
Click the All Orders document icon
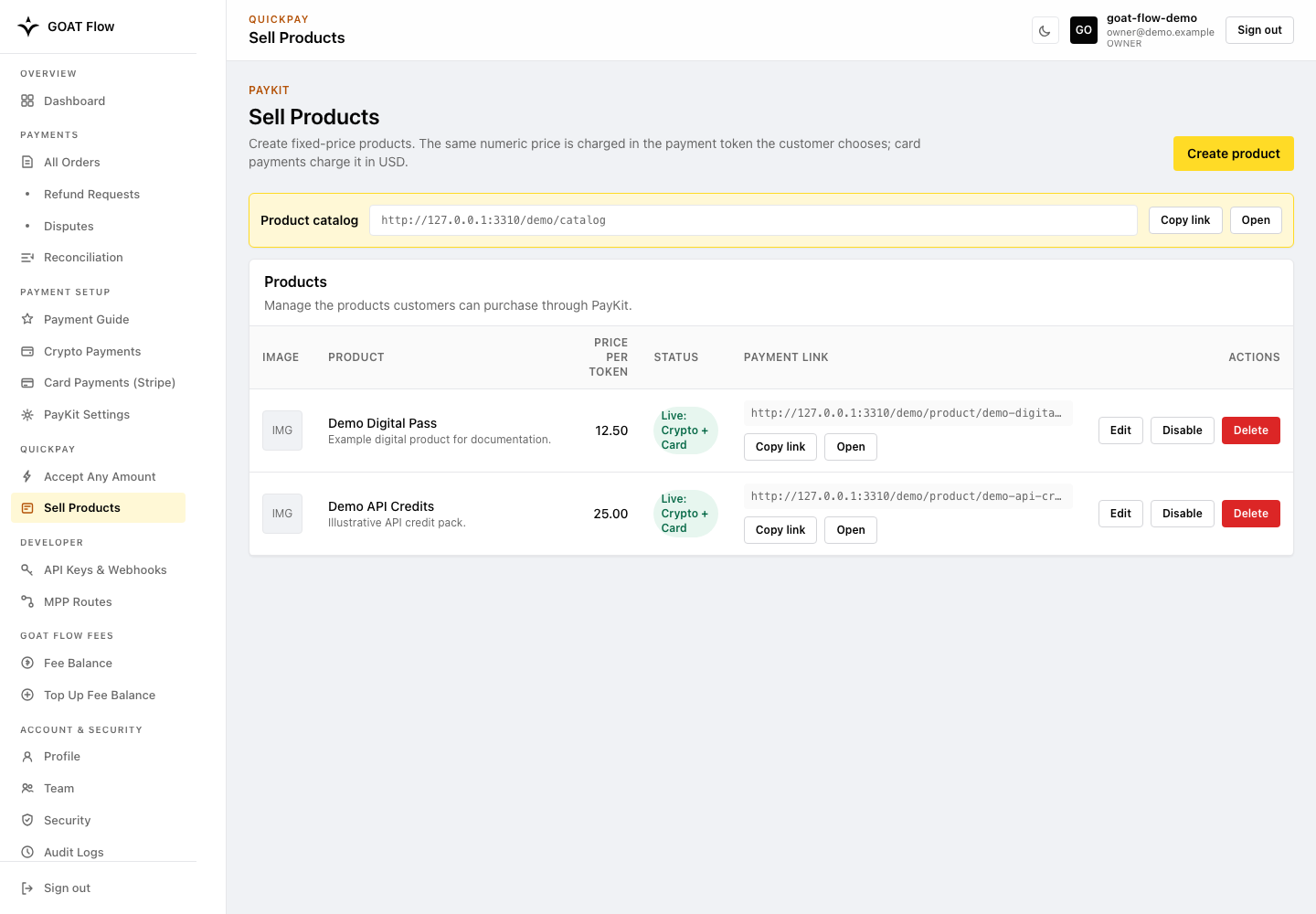(x=27, y=163)
